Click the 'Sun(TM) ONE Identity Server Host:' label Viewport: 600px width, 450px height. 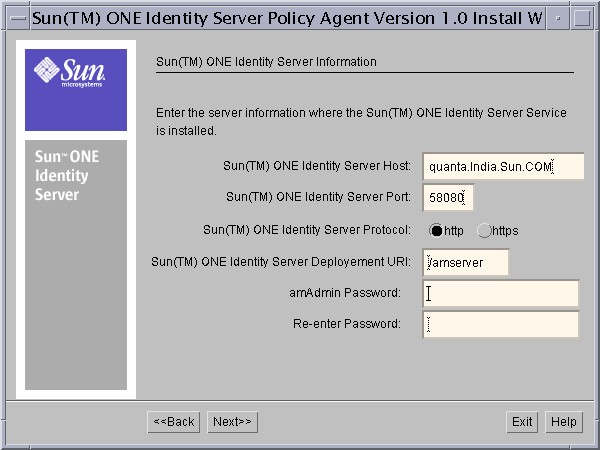(317, 166)
